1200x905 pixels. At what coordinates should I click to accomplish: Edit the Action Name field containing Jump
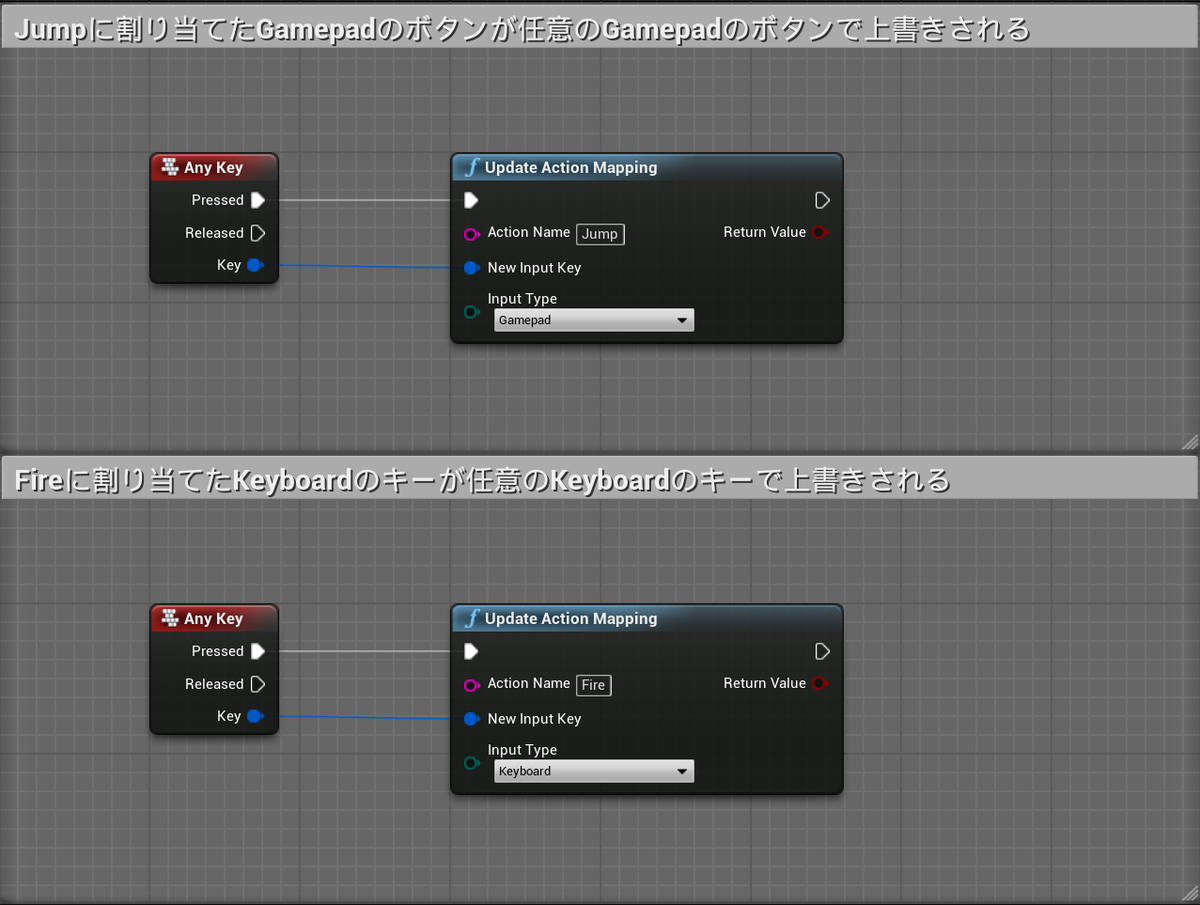[x=600, y=234]
